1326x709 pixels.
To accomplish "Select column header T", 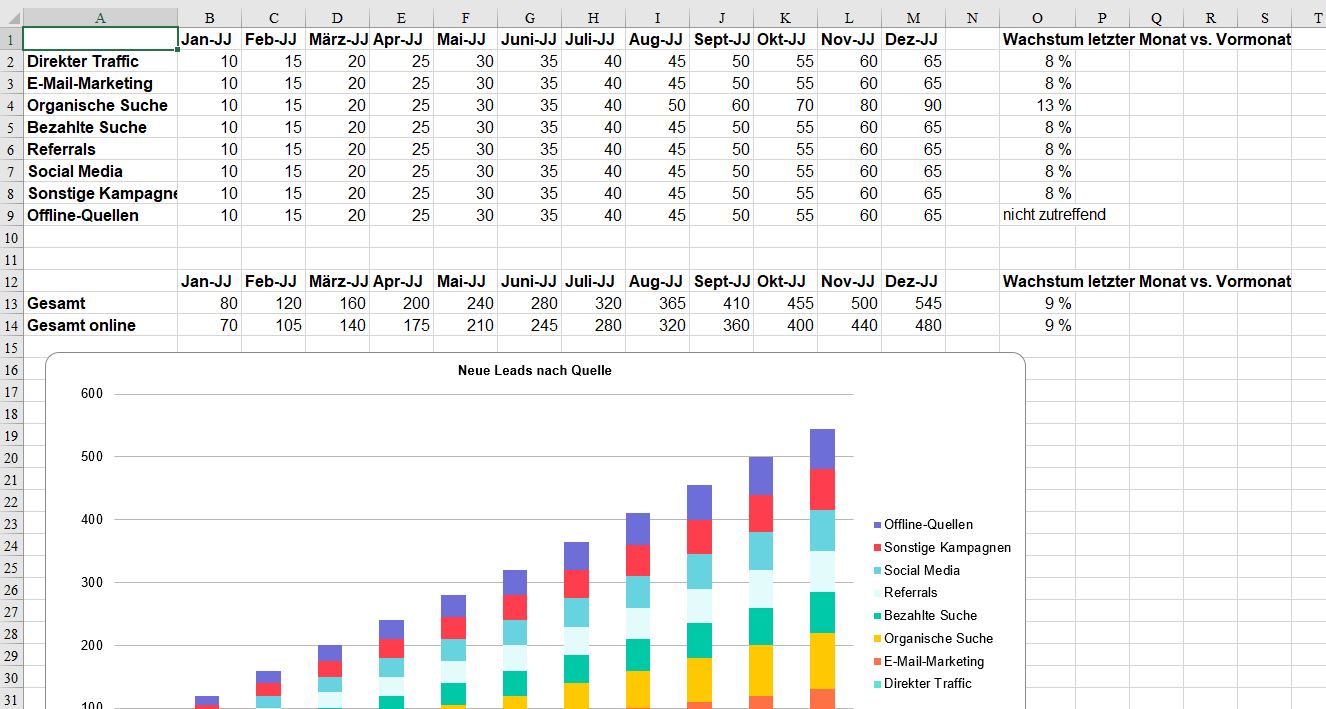I will click(x=1309, y=17).
